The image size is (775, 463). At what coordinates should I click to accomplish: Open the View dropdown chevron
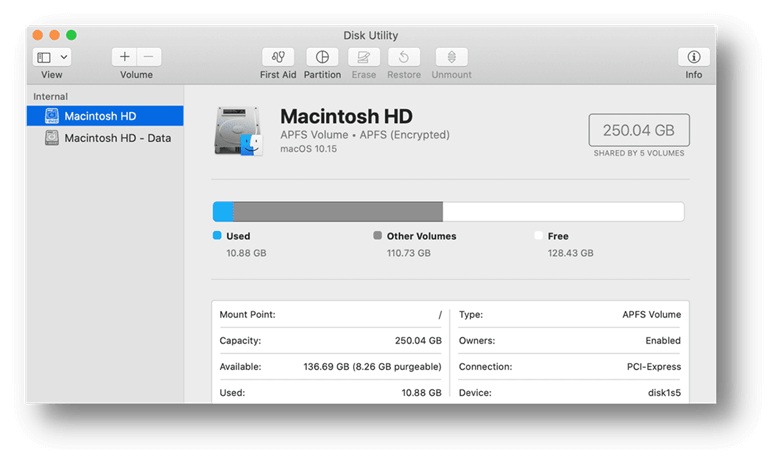(x=64, y=57)
